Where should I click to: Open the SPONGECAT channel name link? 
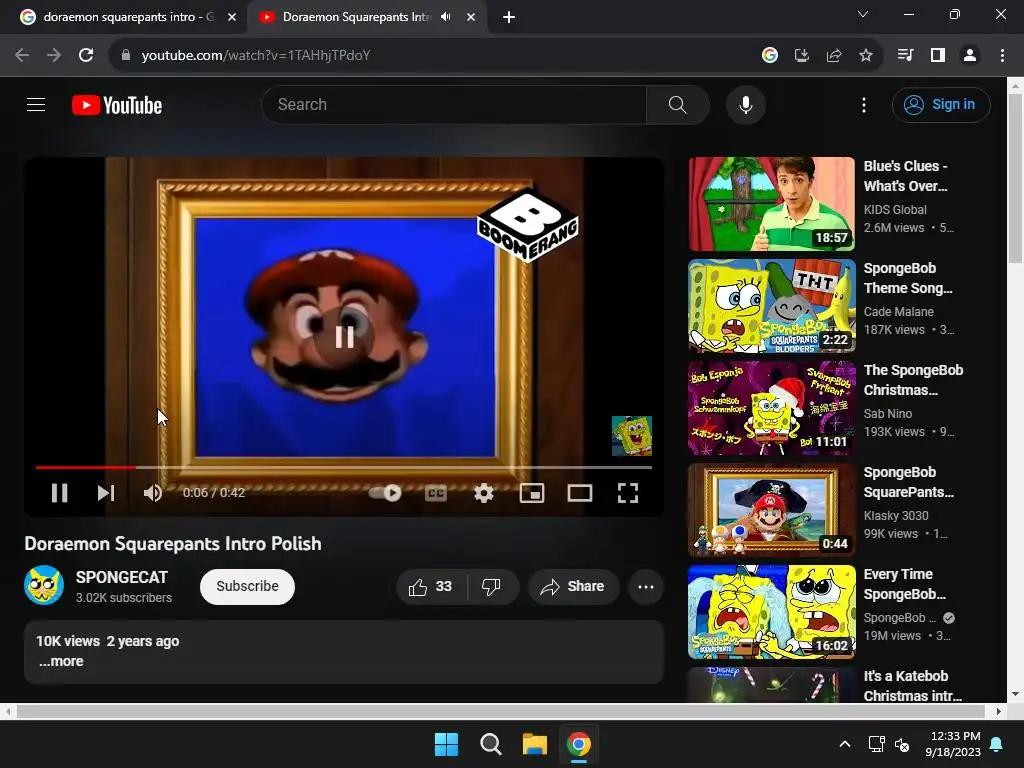[x=121, y=577]
